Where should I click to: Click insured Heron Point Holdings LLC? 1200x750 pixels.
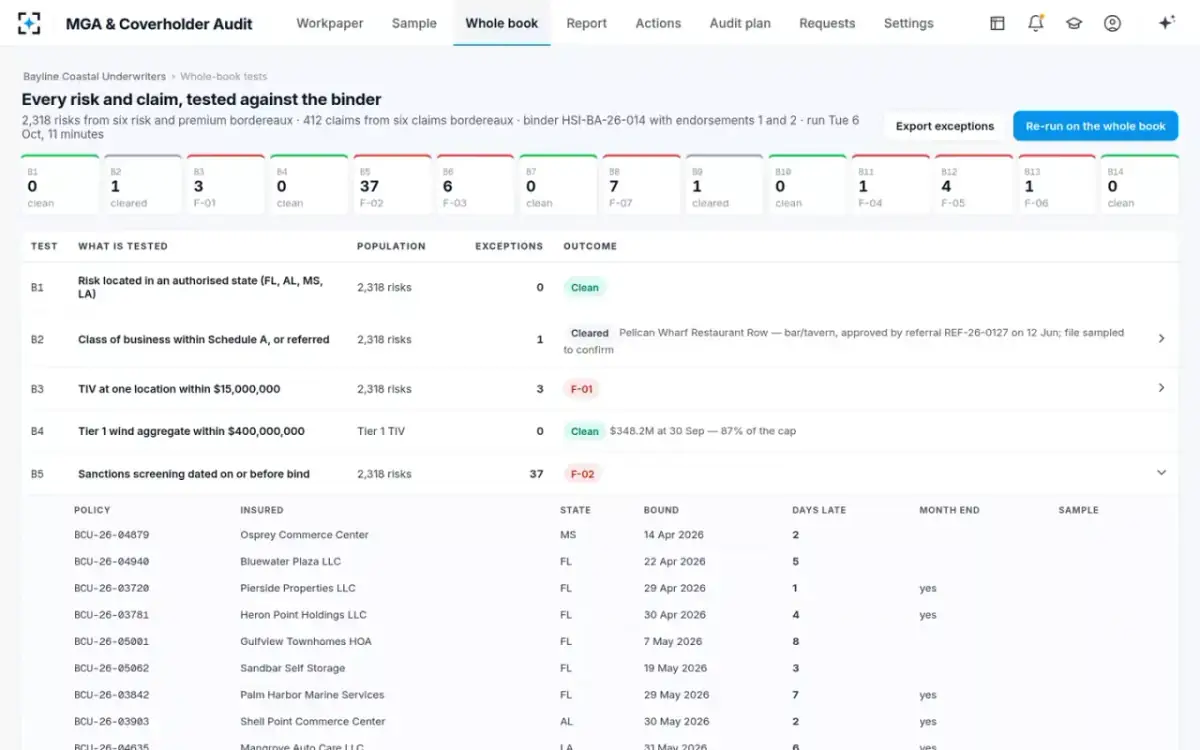coord(303,615)
